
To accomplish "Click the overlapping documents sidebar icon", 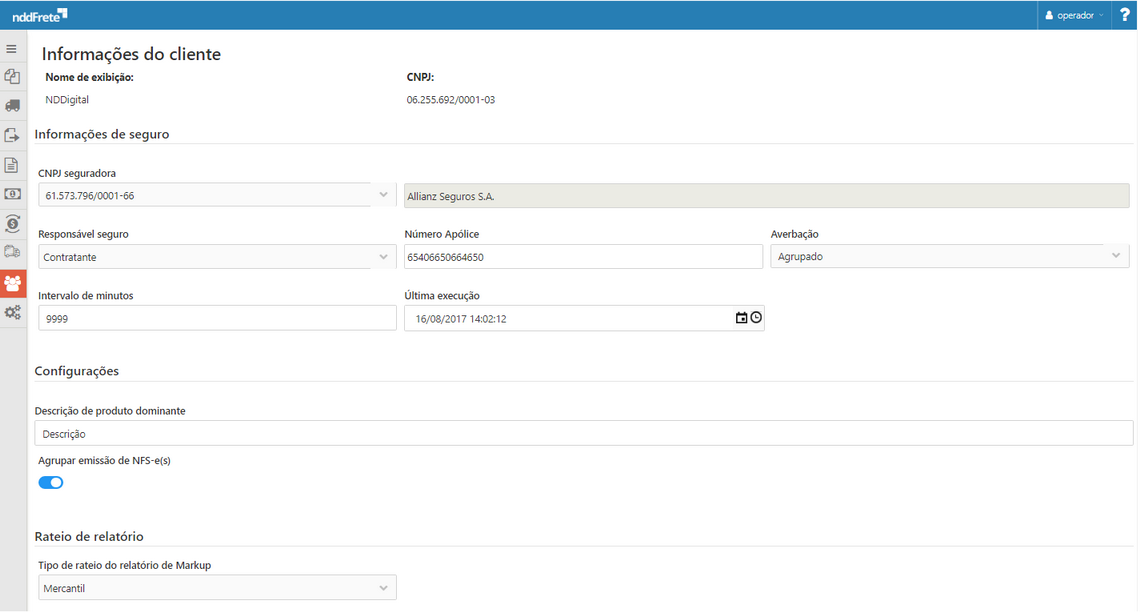I will tap(12, 76).
